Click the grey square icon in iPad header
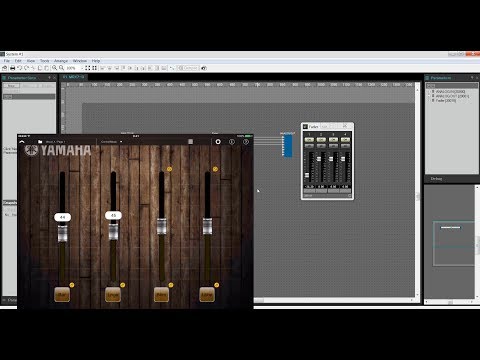 (x=191, y=142)
